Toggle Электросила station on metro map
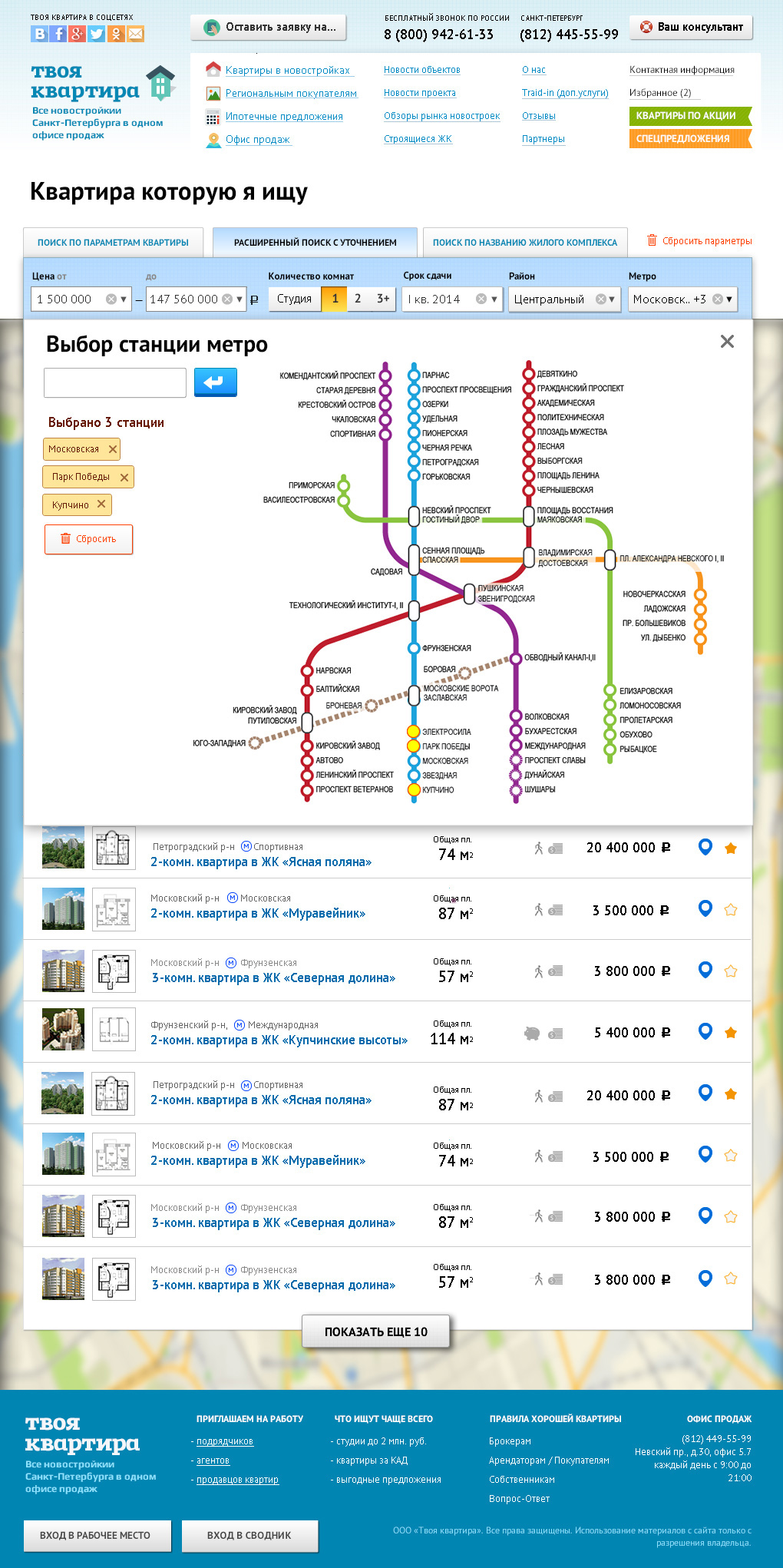Image resolution: width=783 pixels, height=1568 pixels. click(413, 731)
